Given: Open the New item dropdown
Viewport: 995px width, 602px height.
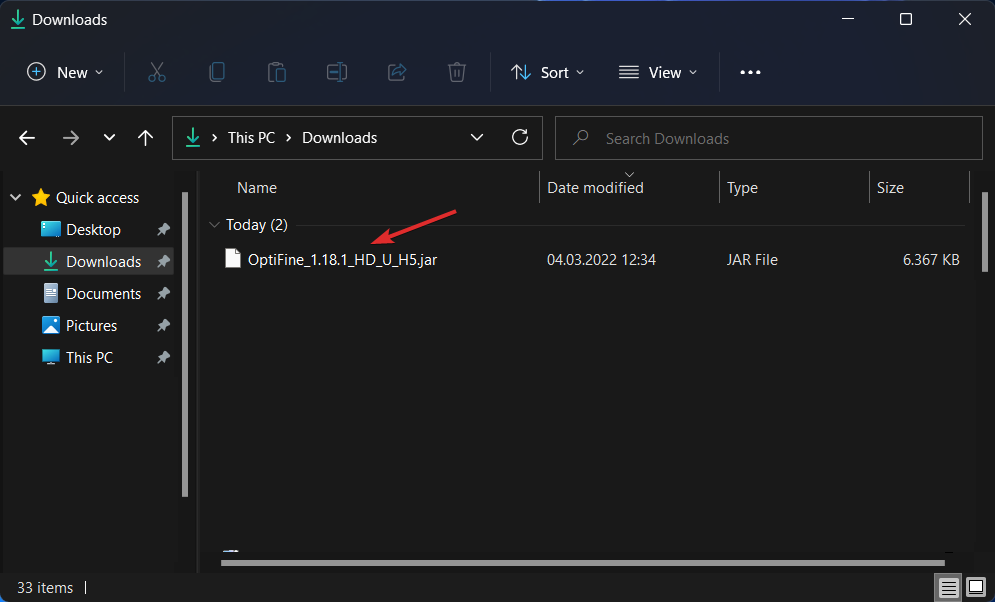Looking at the screenshot, I should click(65, 72).
